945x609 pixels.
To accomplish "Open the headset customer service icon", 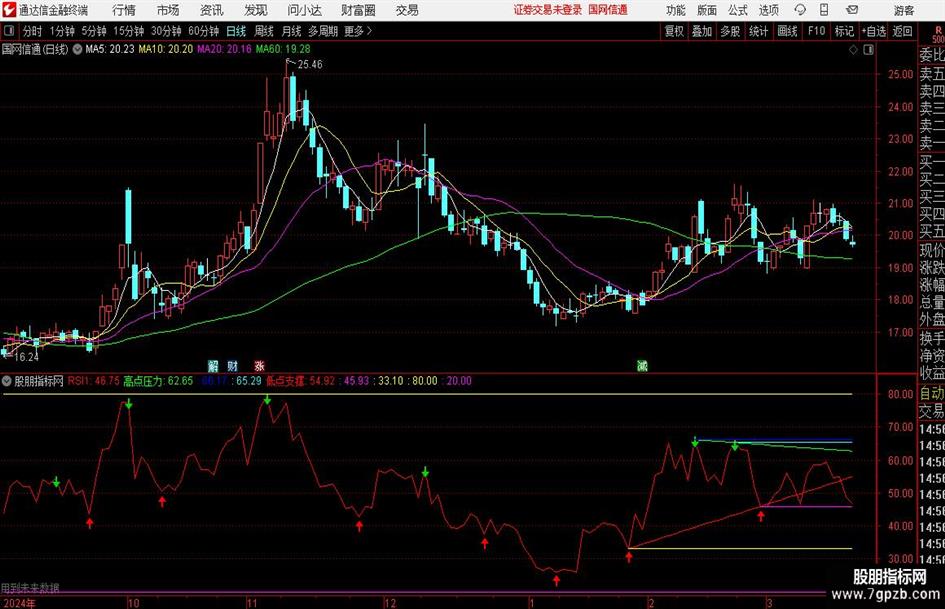I will (800, 10).
